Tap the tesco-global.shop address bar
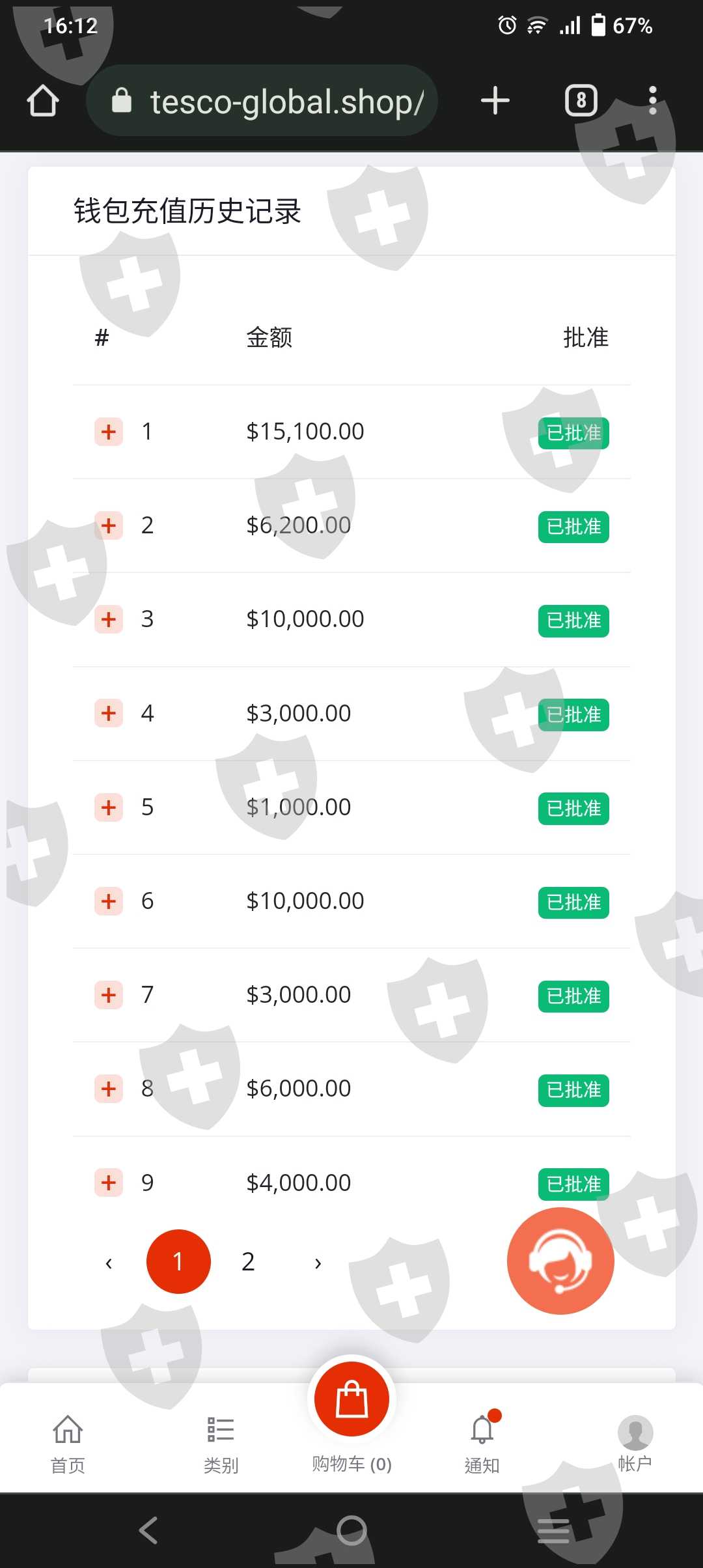 [x=273, y=102]
